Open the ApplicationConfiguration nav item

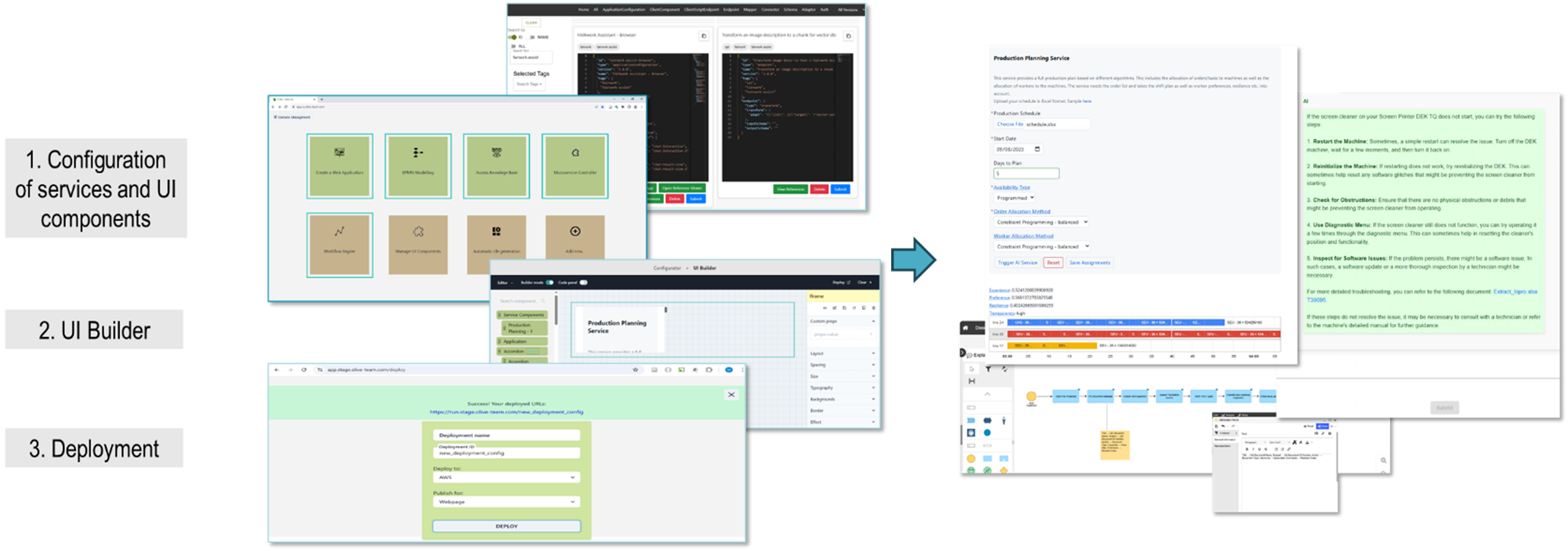[623, 9]
